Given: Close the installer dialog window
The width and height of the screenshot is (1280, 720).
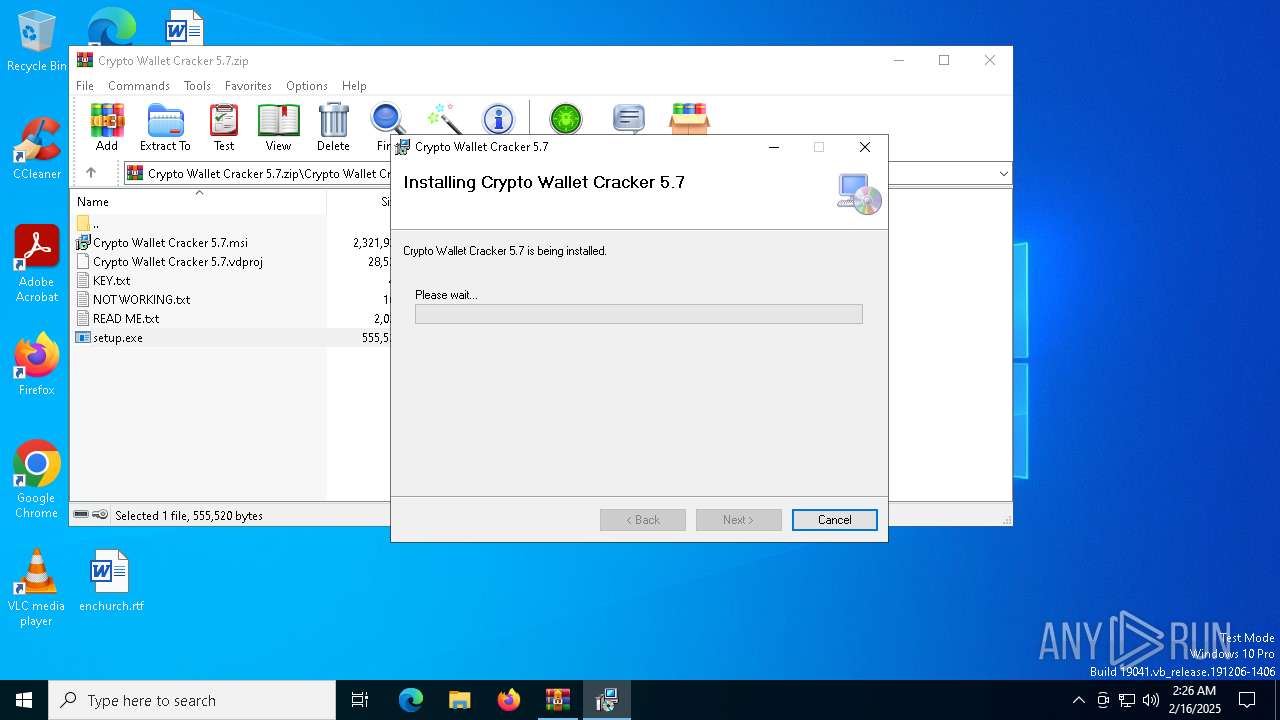Looking at the screenshot, I should pos(865,147).
